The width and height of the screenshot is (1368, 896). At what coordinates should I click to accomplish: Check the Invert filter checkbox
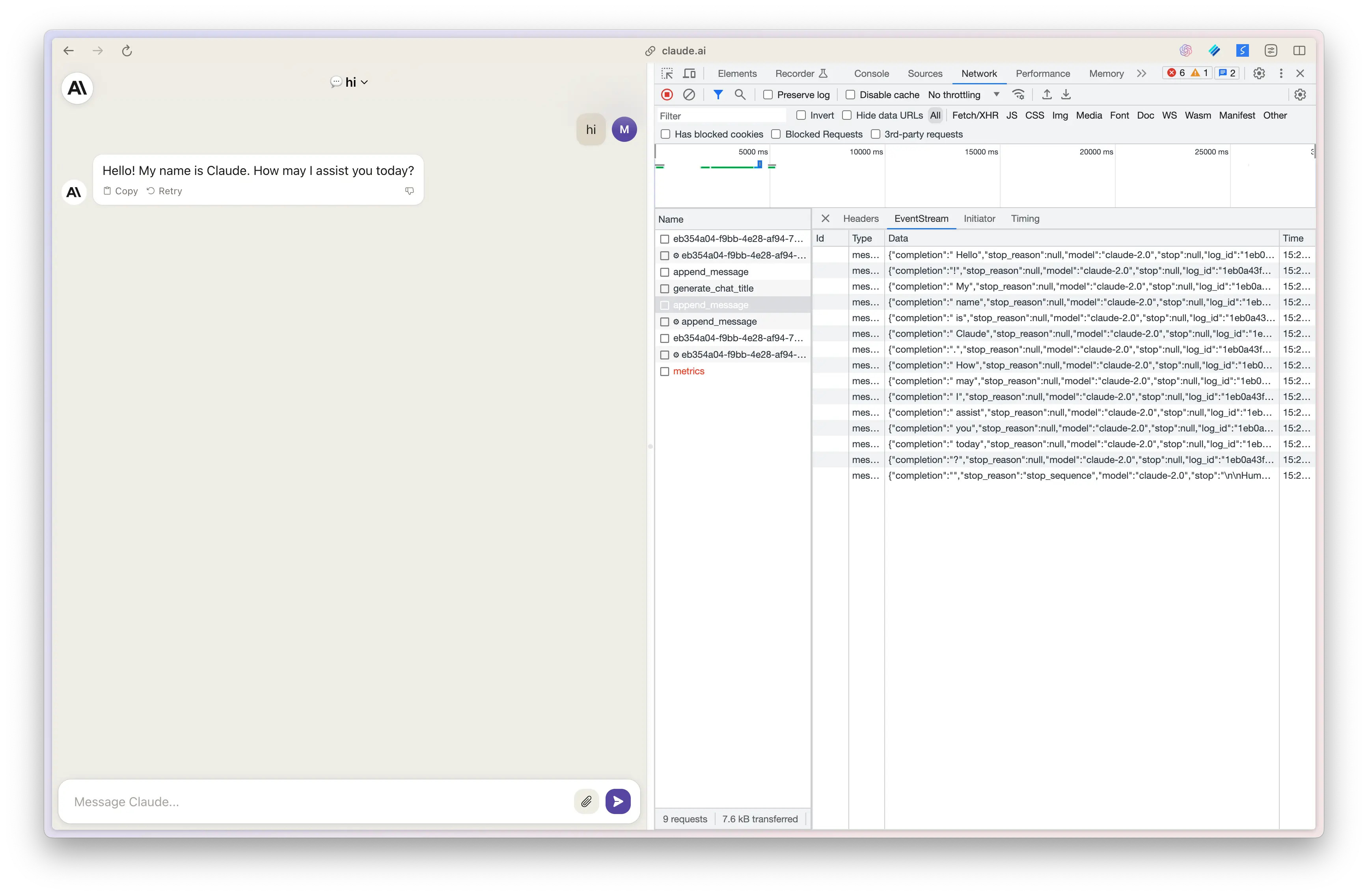point(801,115)
